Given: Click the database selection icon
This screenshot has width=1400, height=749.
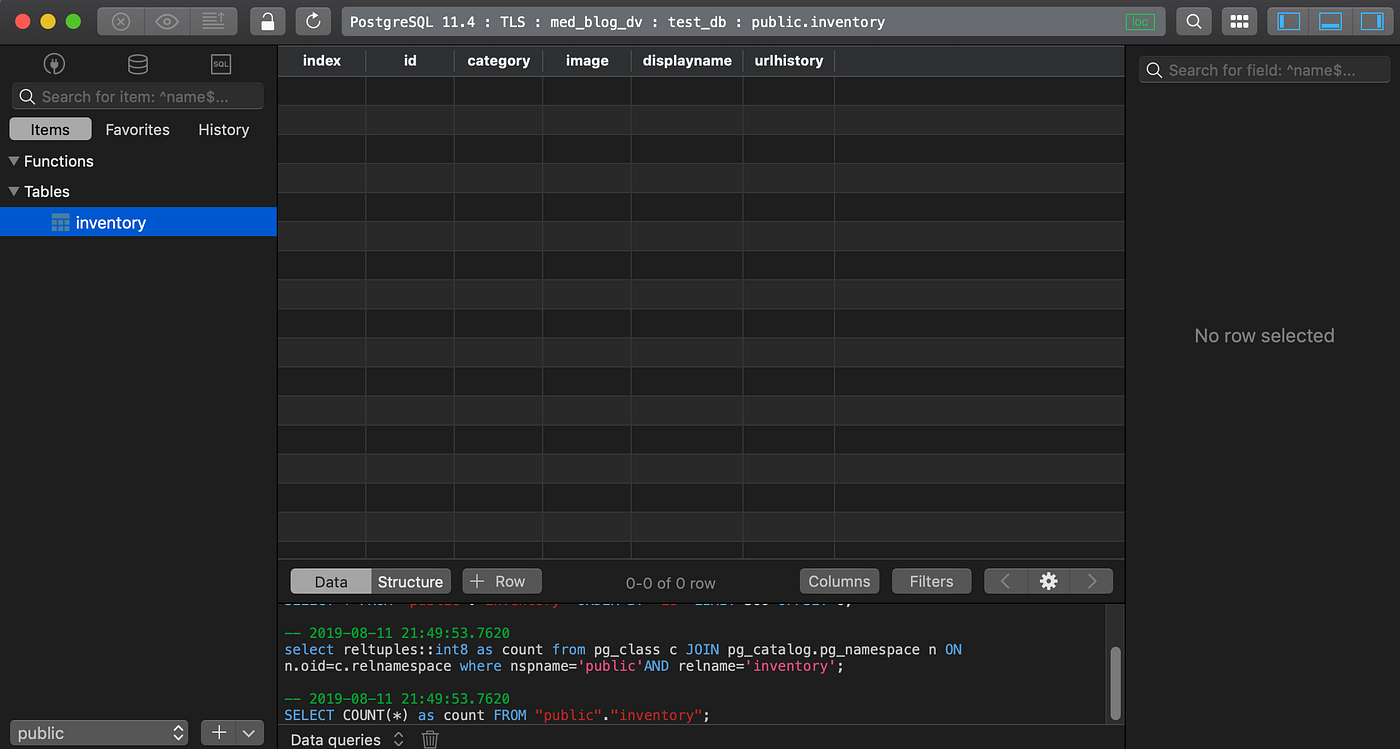Looking at the screenshot, I should tap(137, 63).
